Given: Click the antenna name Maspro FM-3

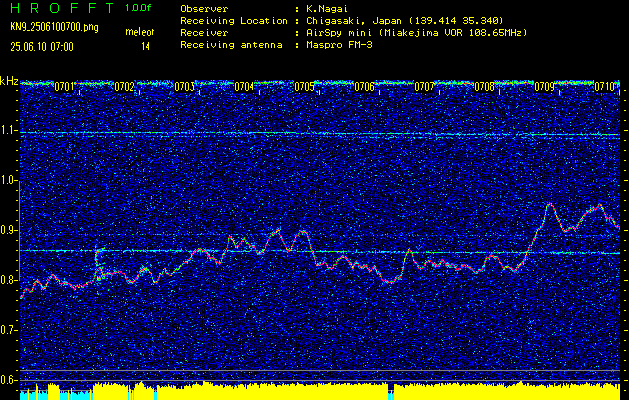Looking at the screenshot, I should point(339,45).
